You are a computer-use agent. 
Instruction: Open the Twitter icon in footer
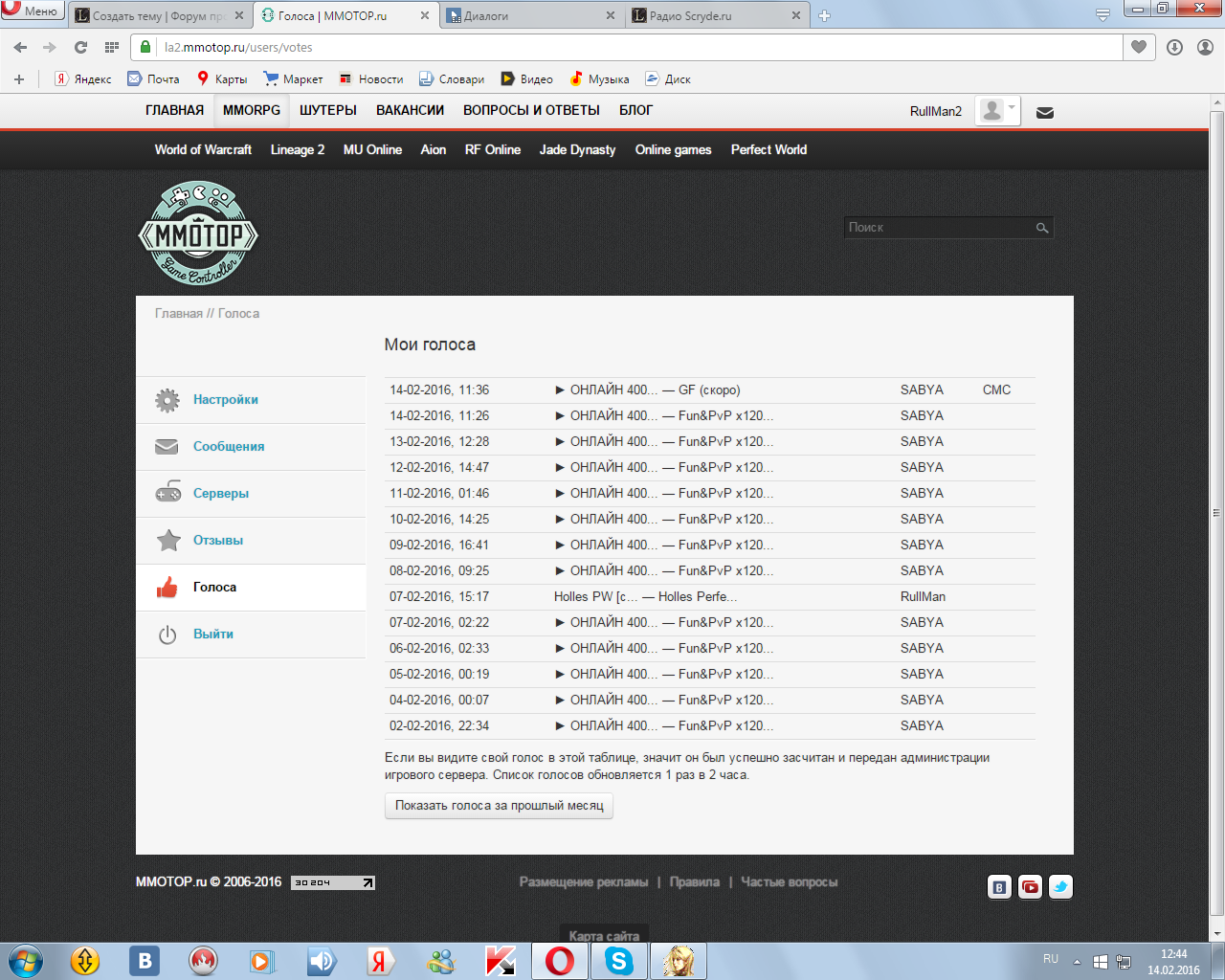1060,887
